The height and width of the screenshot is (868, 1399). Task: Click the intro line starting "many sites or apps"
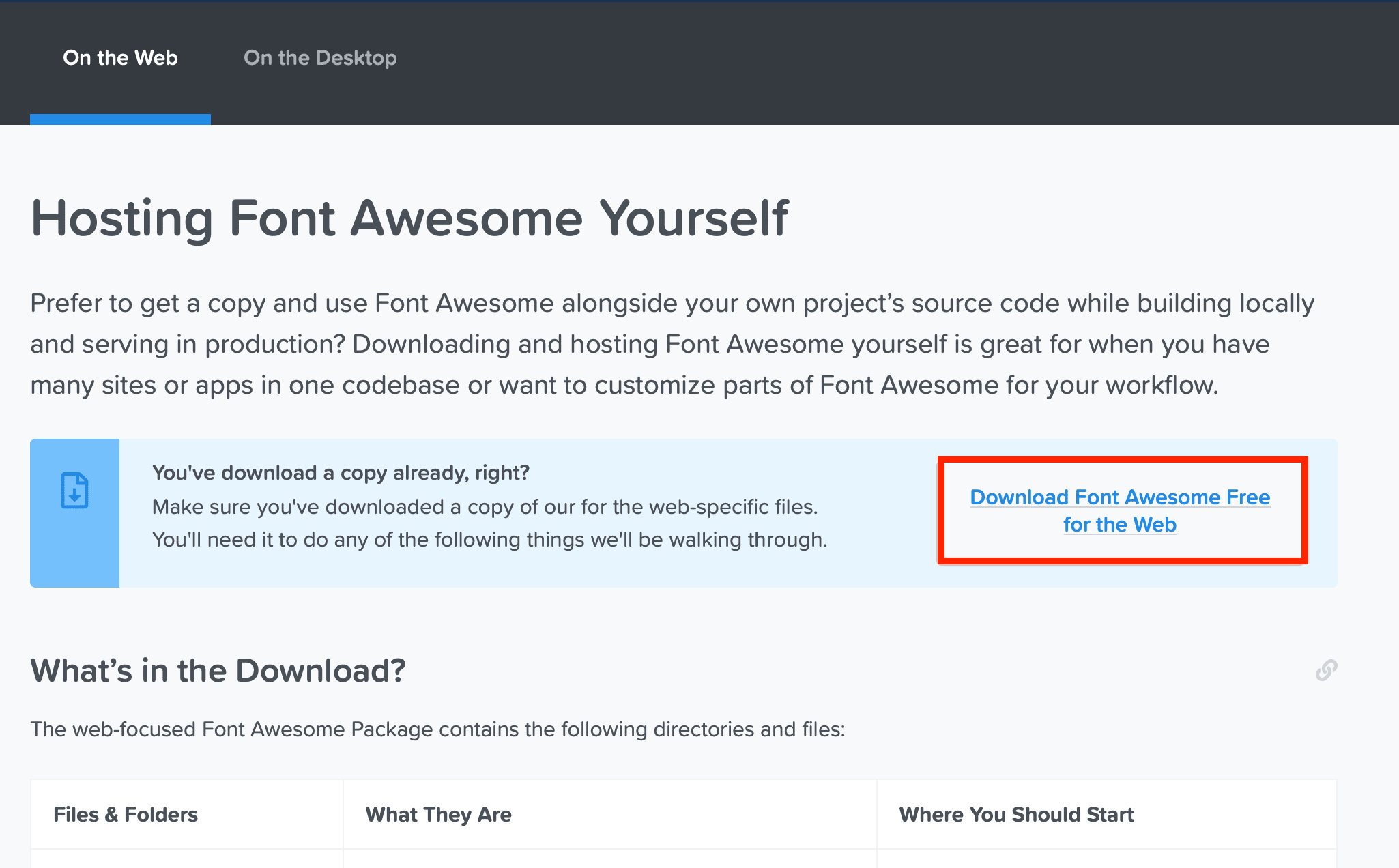coord(624,385)
